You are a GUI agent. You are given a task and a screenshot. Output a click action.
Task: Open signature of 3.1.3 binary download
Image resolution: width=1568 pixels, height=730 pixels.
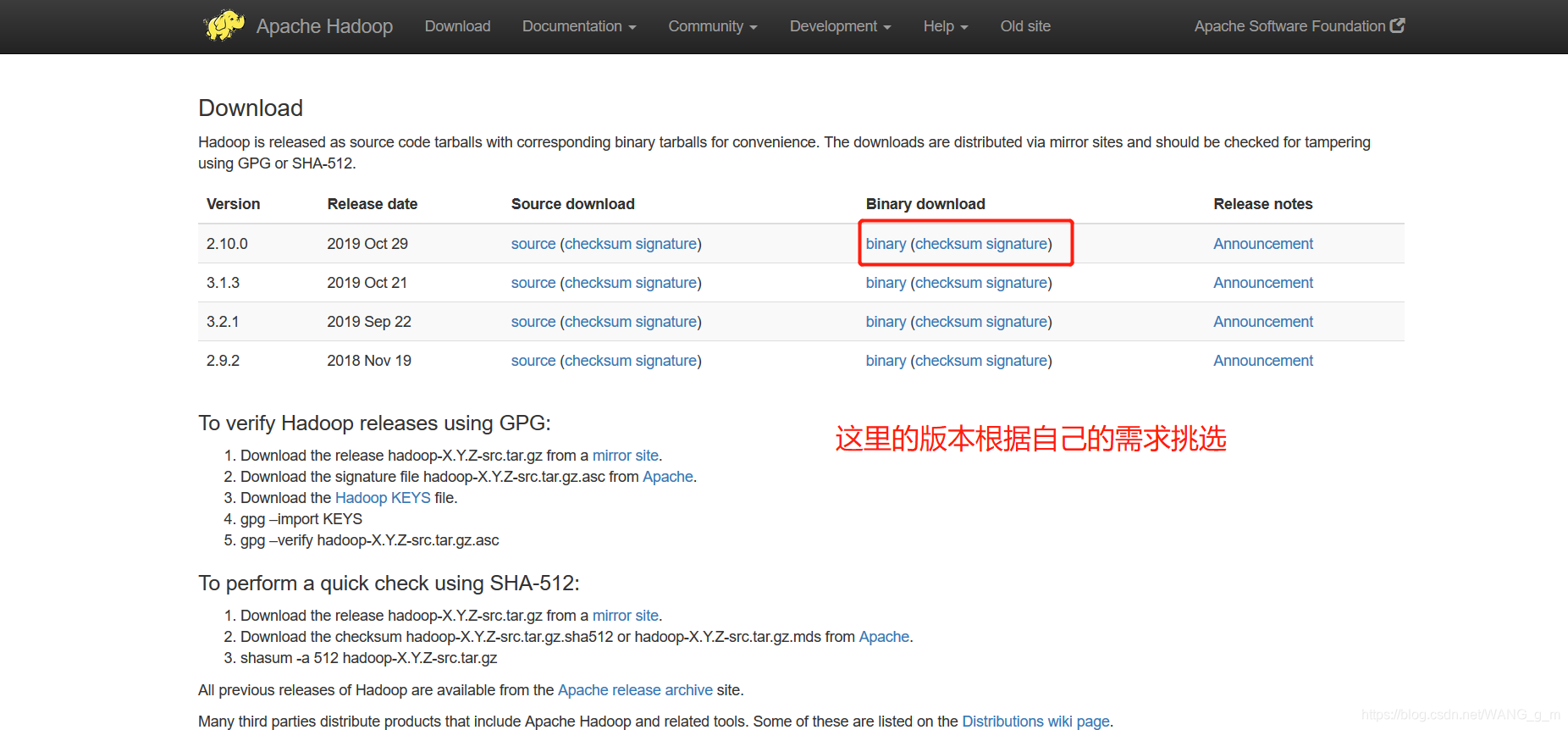tap(1017, 283)
